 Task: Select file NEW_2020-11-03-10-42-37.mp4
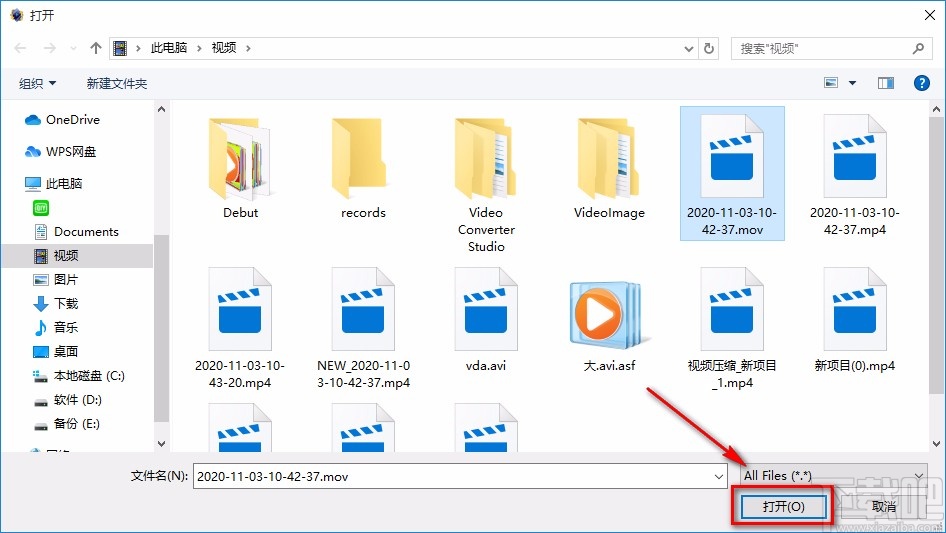pos(363,328)
